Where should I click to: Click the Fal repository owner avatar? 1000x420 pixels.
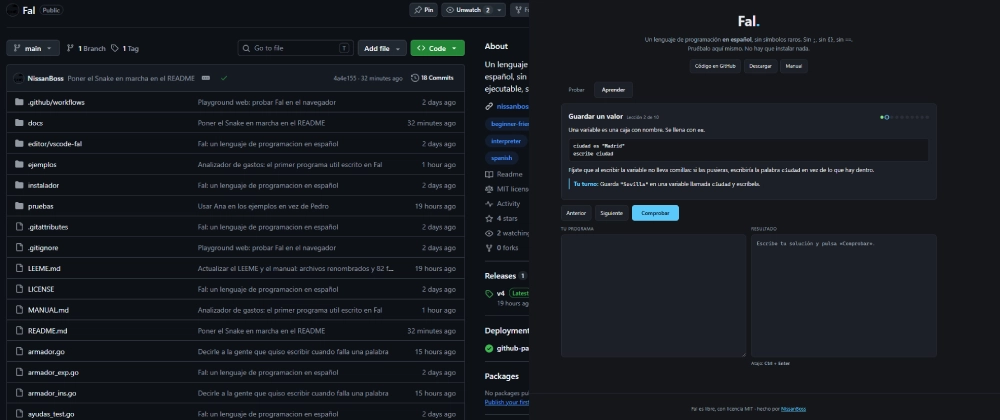coord(12,10)
